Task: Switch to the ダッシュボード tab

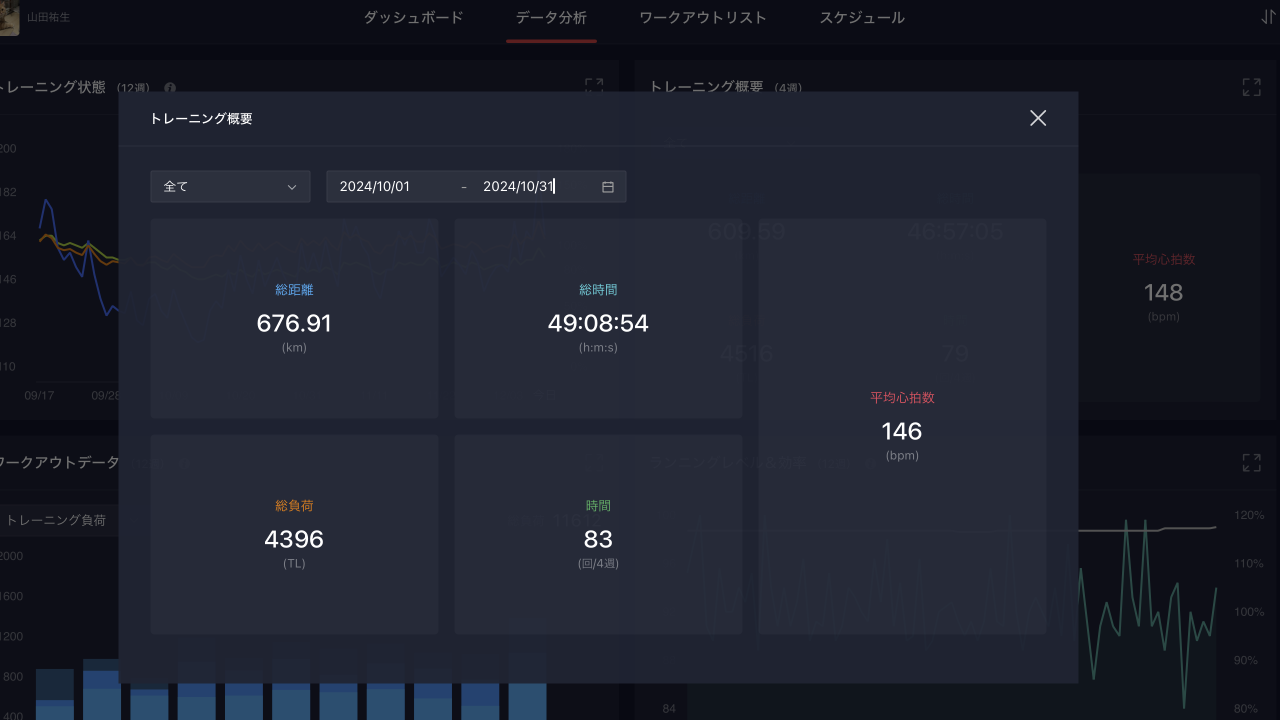Action: pos(413,18)
